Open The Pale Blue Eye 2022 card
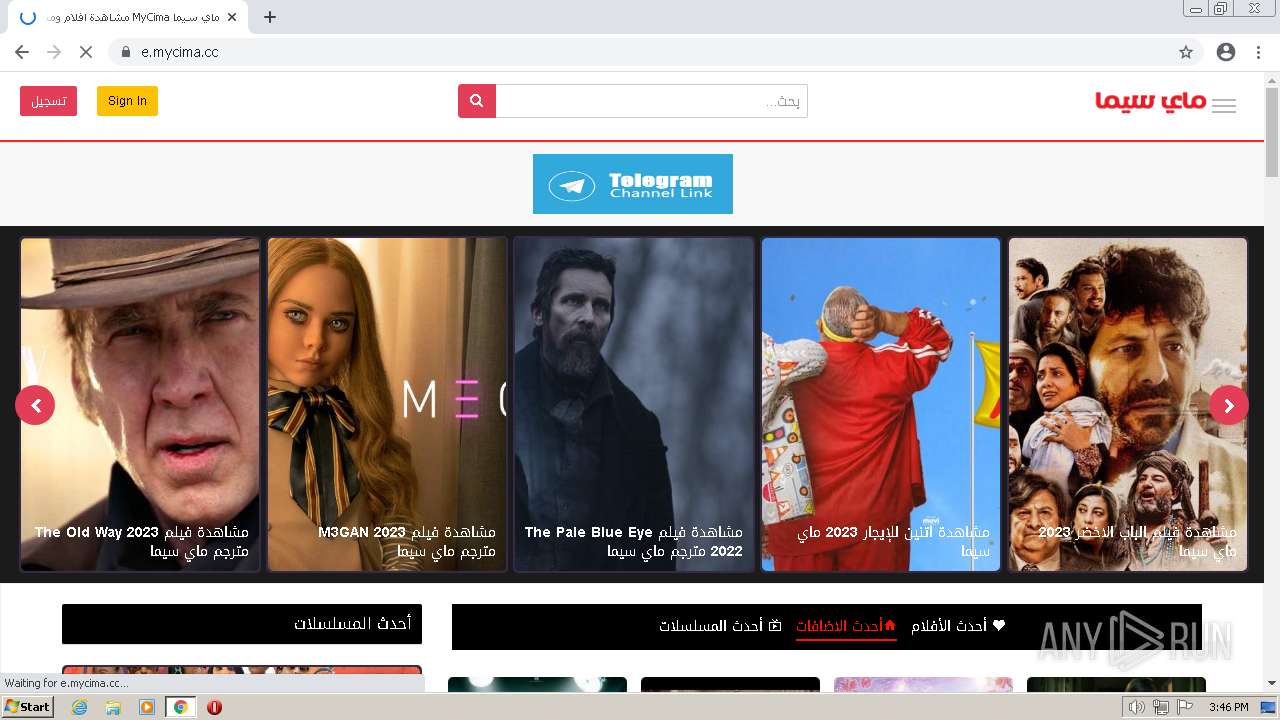The height and width of the screenshot is (720, 1280). [x=634, y=404]
